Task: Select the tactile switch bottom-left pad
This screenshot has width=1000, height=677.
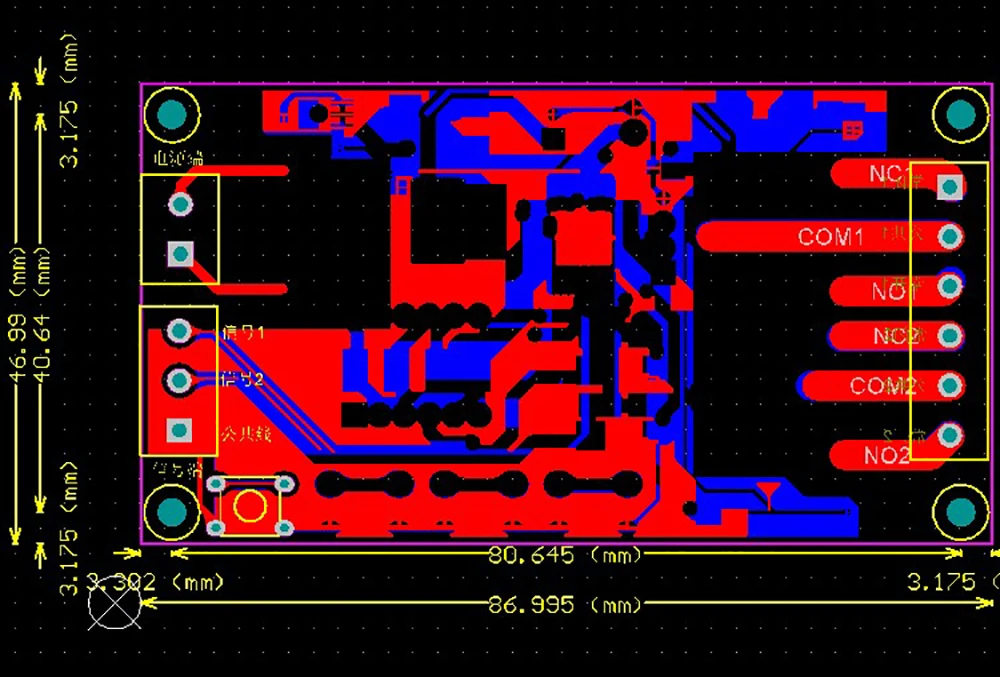Action: point(216,528)
